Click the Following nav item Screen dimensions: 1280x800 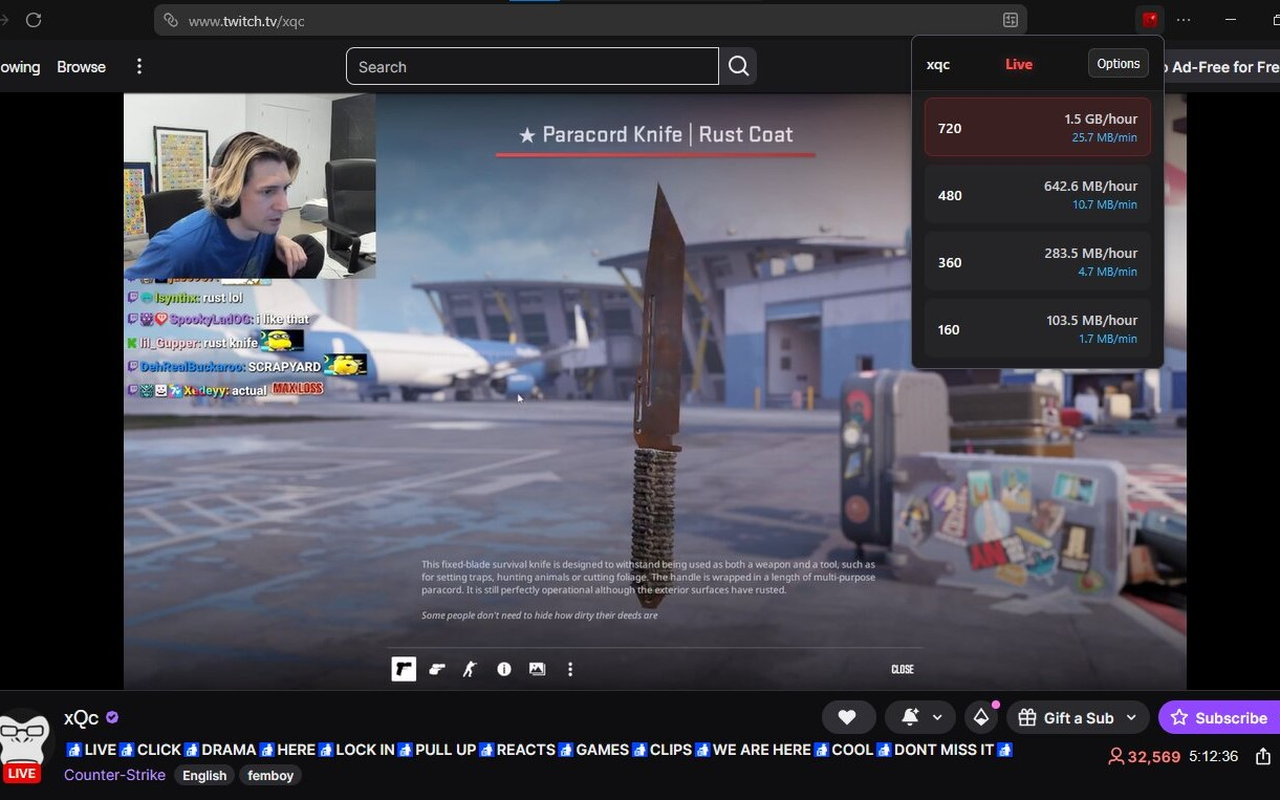point(20,67)
